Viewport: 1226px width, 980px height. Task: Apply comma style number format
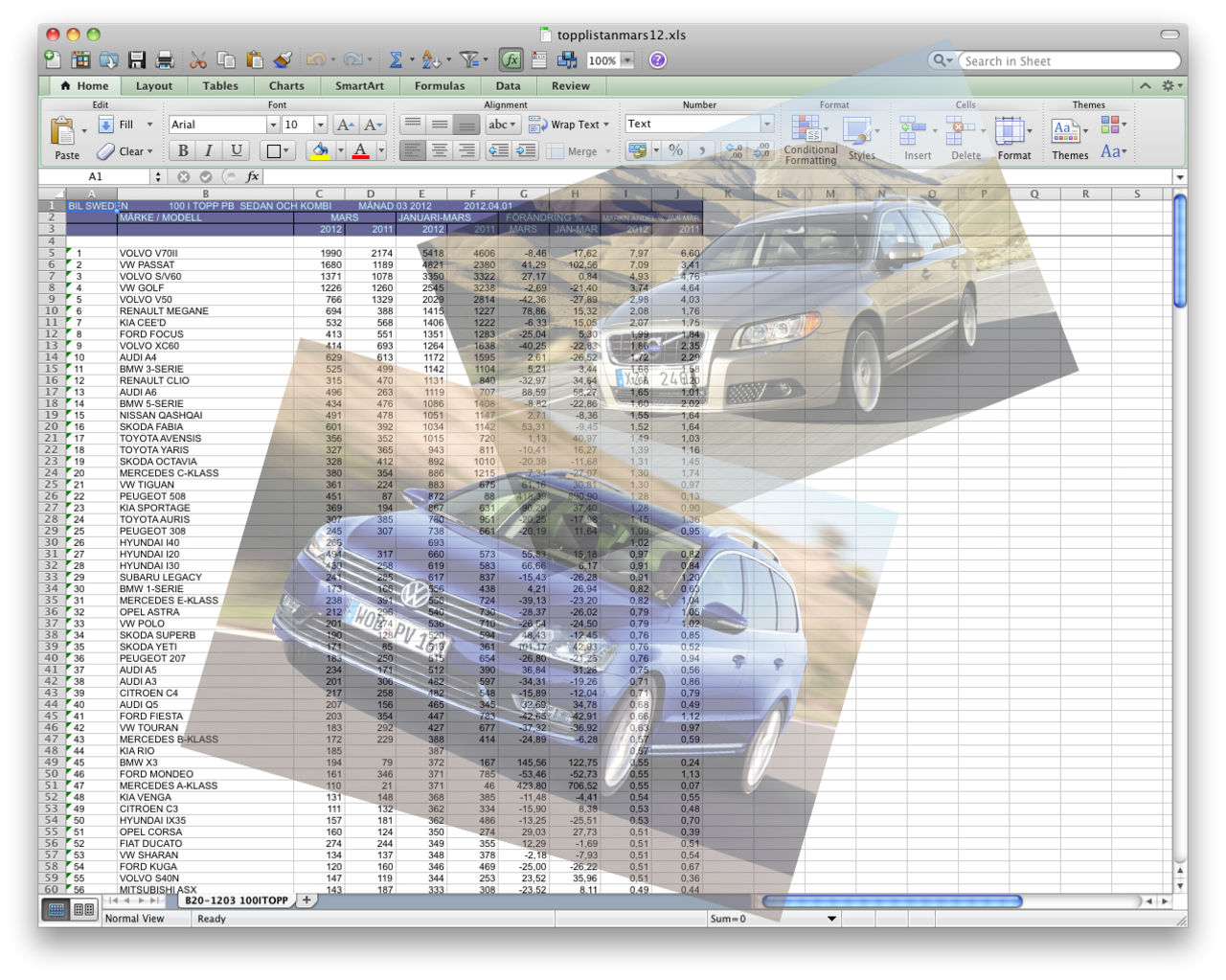tap(701, 150)
